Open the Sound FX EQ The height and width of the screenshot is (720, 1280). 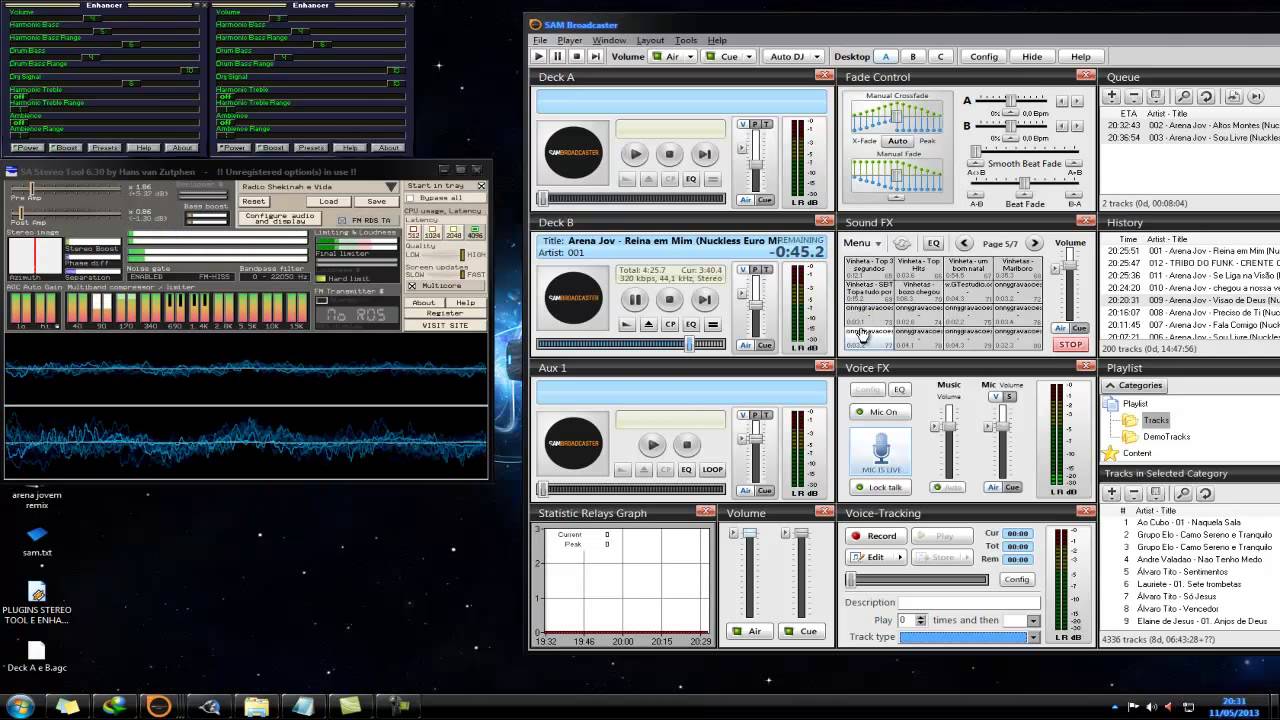(933, 243)
